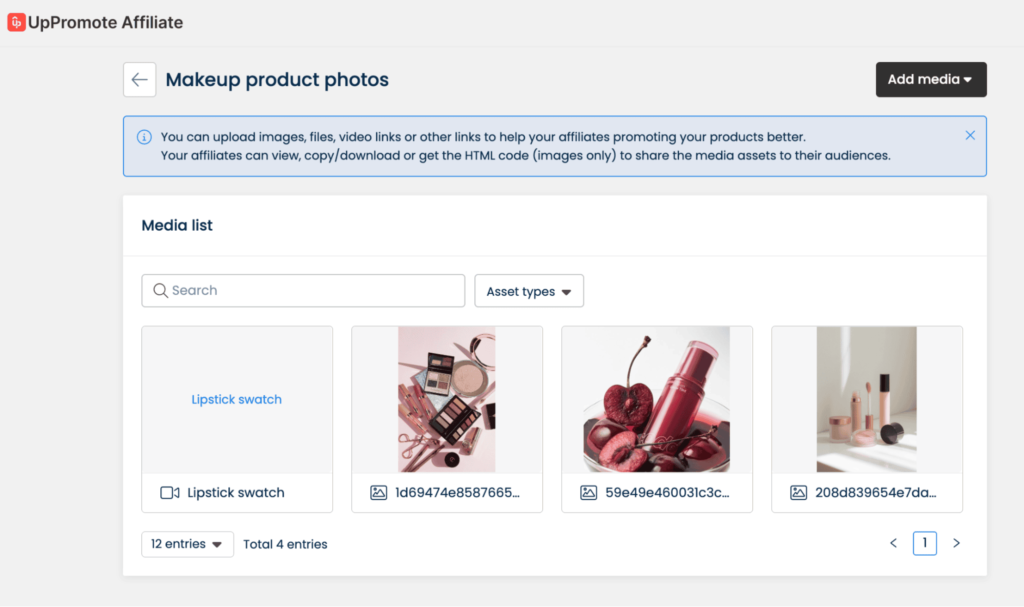
Task: Click the back arrow button
Action: [139, 79]
